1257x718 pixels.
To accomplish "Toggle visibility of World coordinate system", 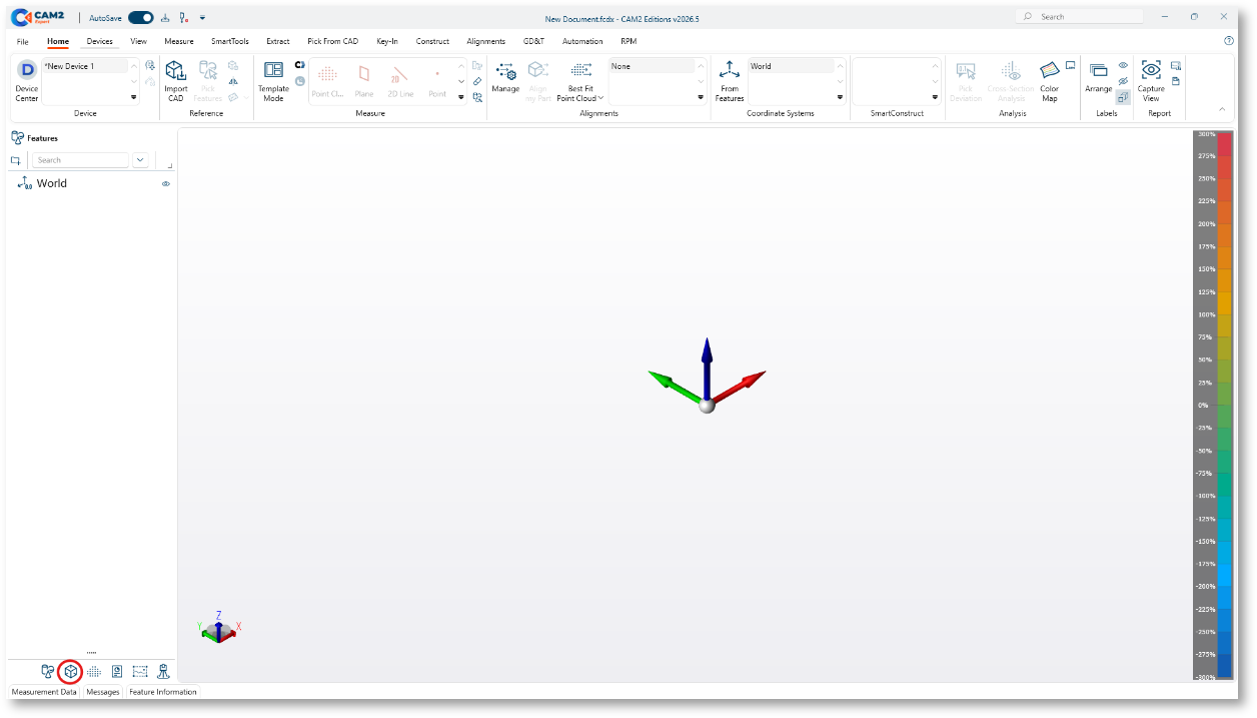I will (166, 184).
